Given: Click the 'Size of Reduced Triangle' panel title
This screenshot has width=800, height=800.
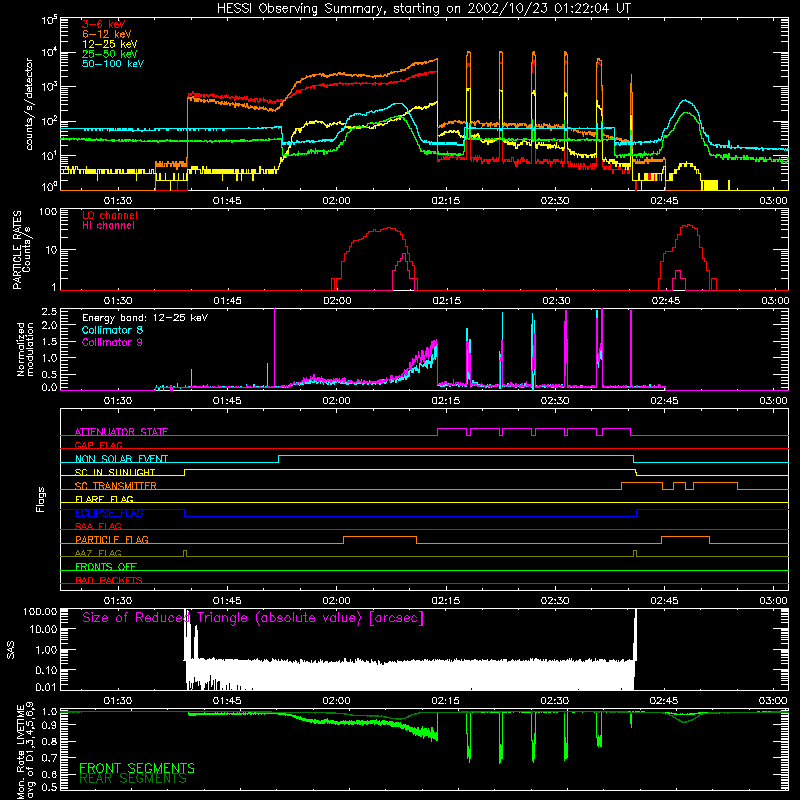Looking at the screenshot, I should pyautogui.click(x=253, y=618).
